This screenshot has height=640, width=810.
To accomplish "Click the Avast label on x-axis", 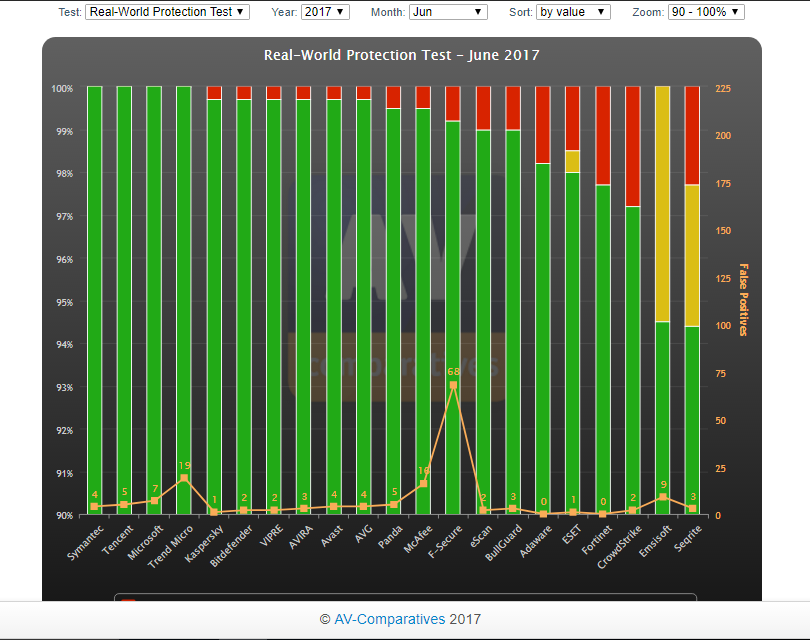I will coord(332,536).
